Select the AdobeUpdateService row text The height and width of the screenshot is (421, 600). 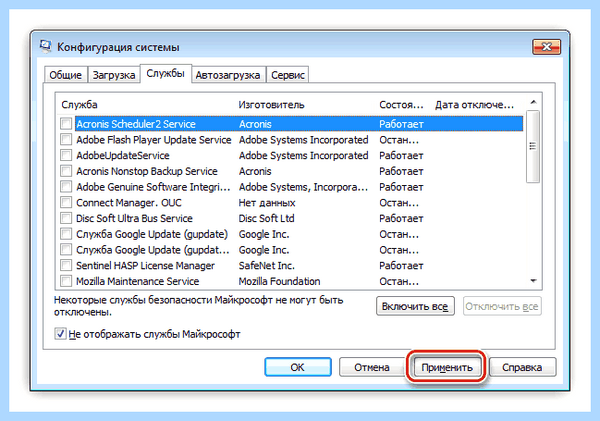[x=122, y=155]
